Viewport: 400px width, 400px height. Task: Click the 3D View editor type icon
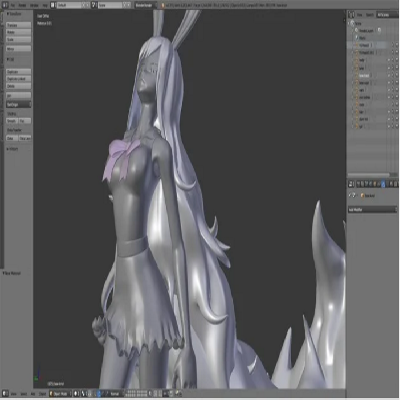pos(5,394)
